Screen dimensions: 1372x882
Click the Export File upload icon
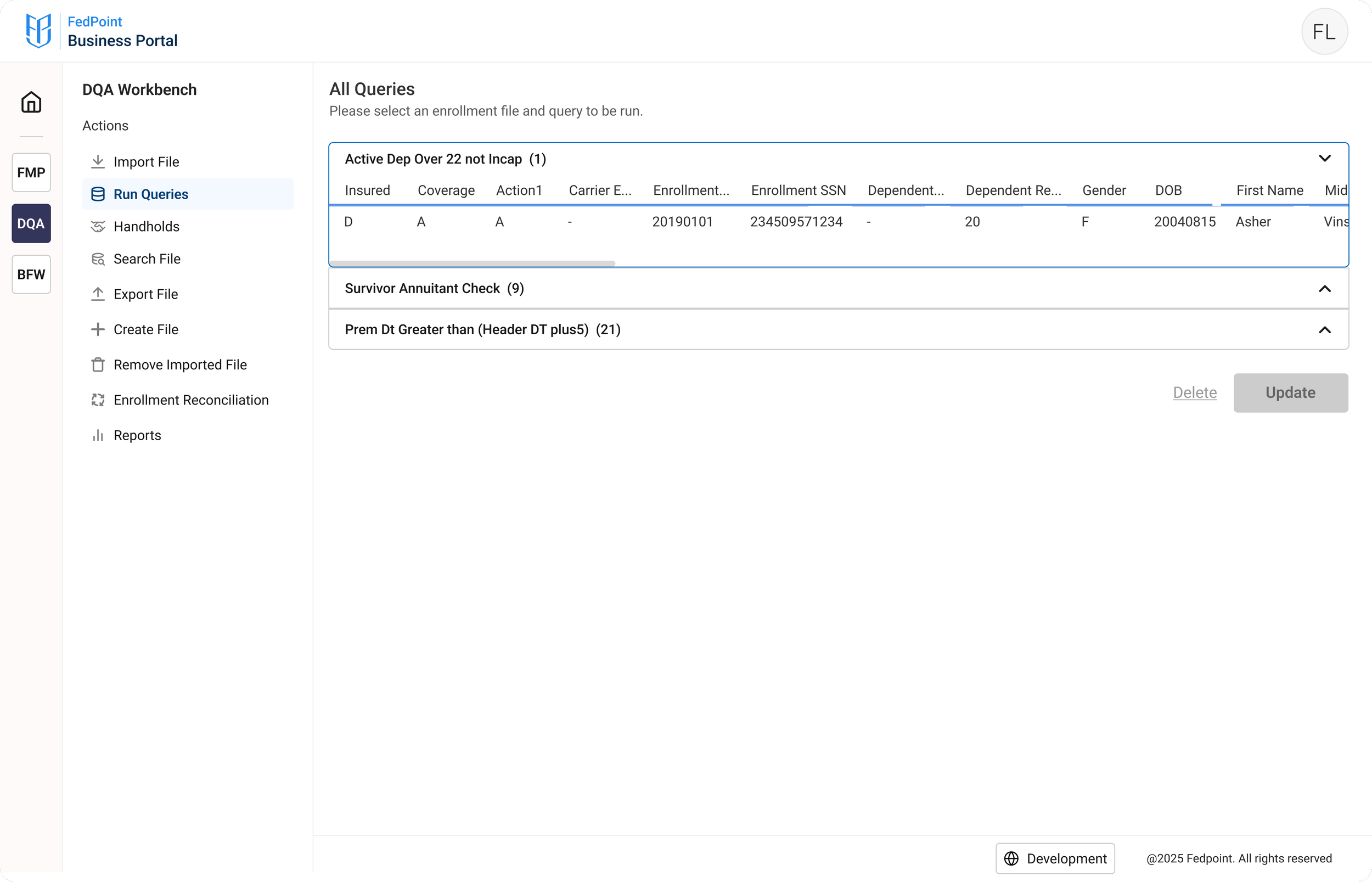[x=98, y=294]
